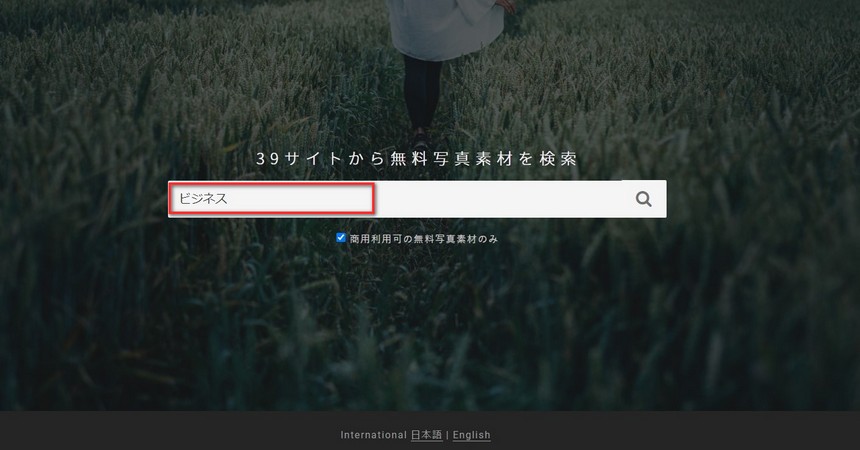This screenshot has width=860, height=450.
Task: Click the International label in the footer
Action: 373,435
